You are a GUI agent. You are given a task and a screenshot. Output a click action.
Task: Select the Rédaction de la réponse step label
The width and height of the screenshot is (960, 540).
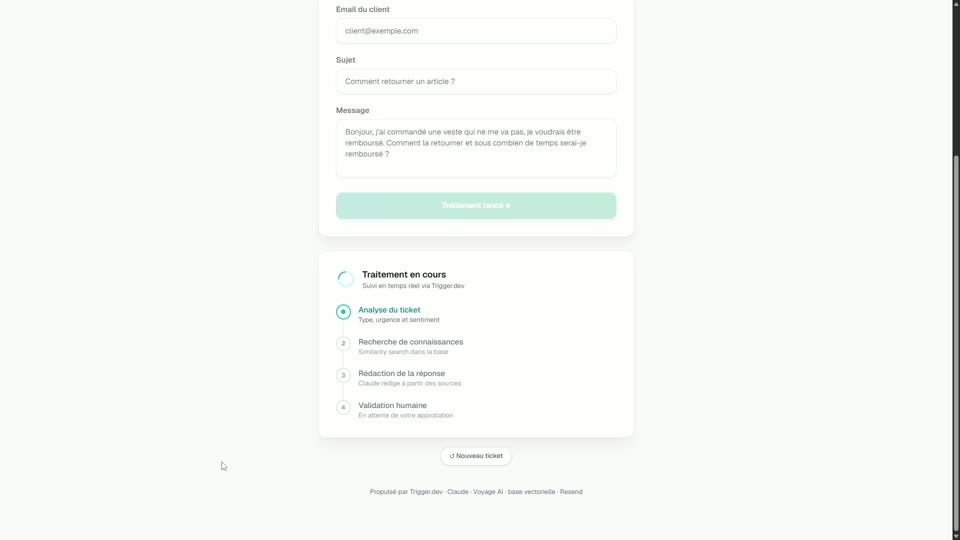(402, 373)
